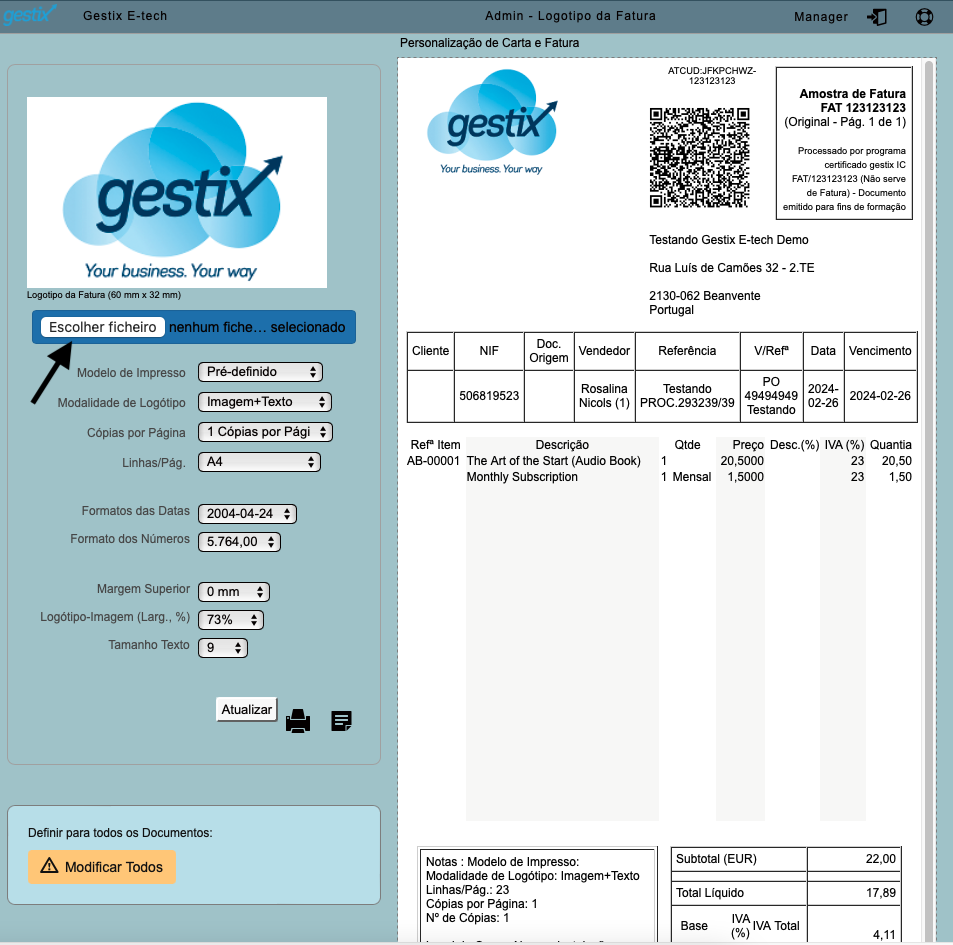Open Linhas/Pág. A4 dropdown
Viewport: 953px width, 945px height.
pos(259,462)
